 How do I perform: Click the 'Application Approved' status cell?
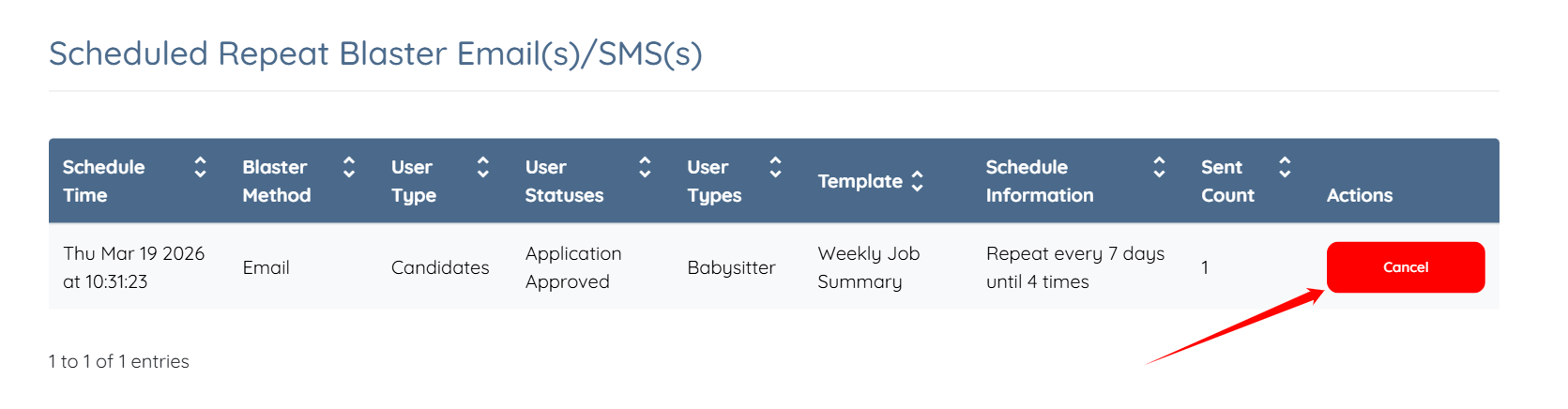click(x=572, y=267)
